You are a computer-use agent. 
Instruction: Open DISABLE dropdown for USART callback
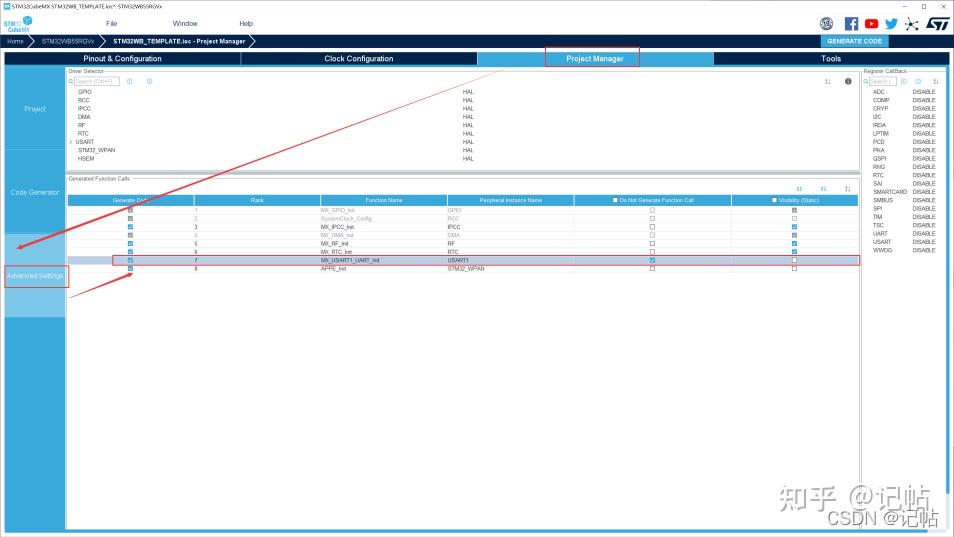(x=924, y=242)
